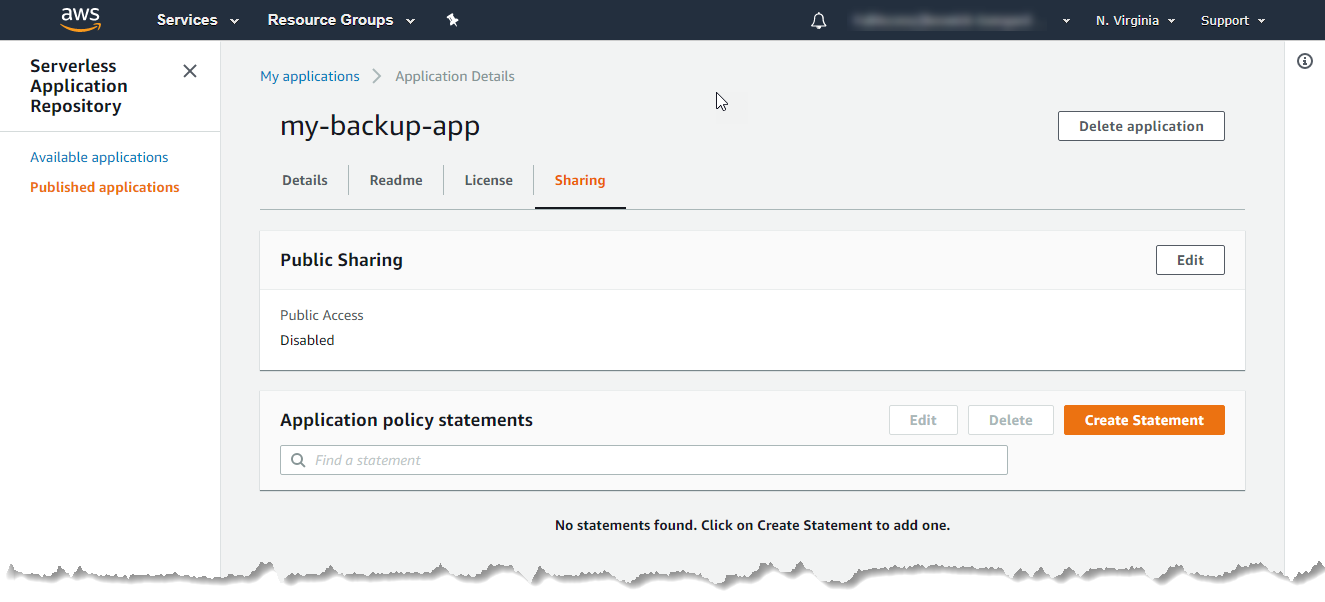Click the pin shortcuts icon

pos(452,20)
